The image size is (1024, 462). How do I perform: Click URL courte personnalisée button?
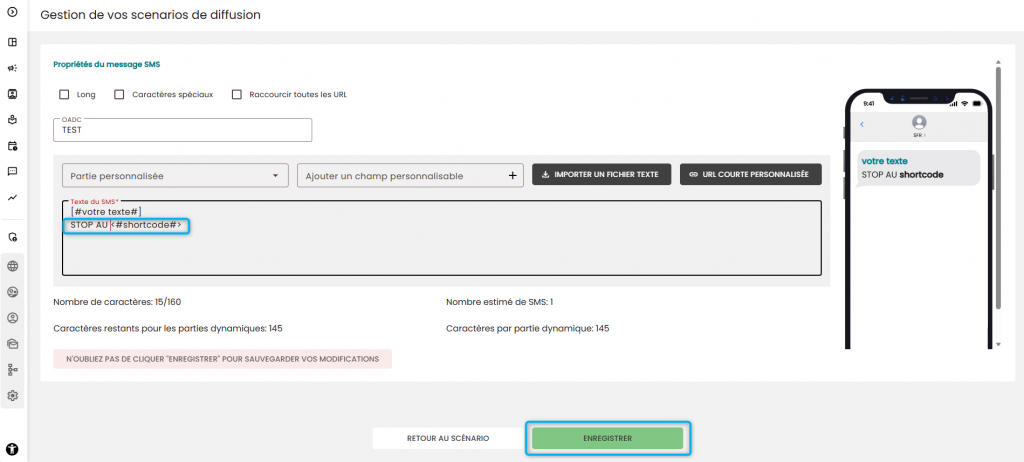tap(750, 174)
